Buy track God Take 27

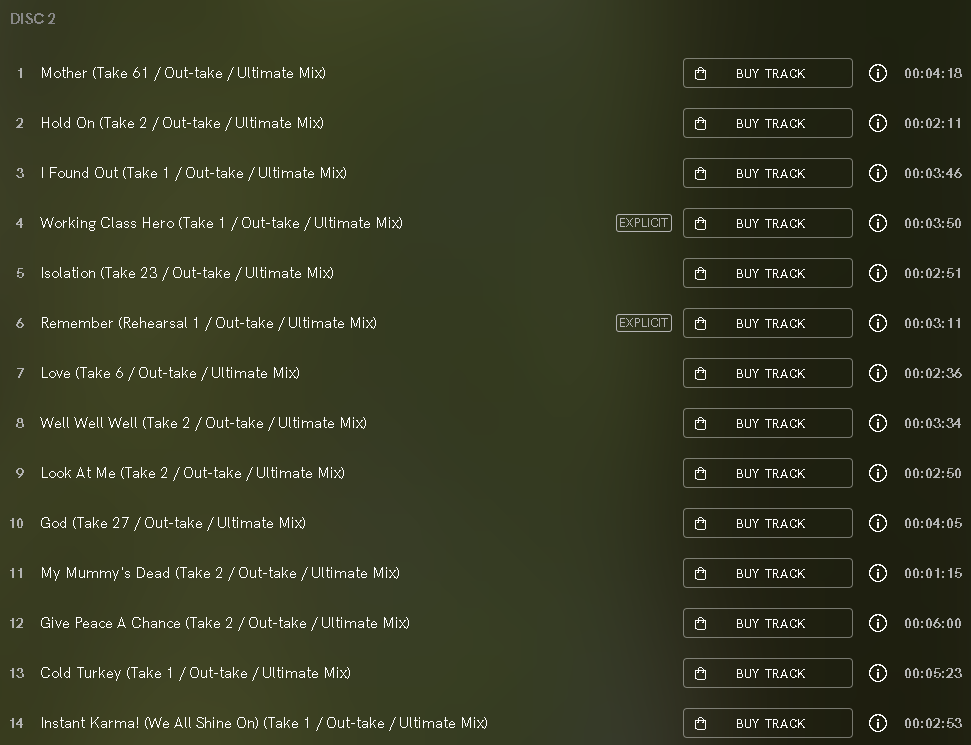coord(768,523)
